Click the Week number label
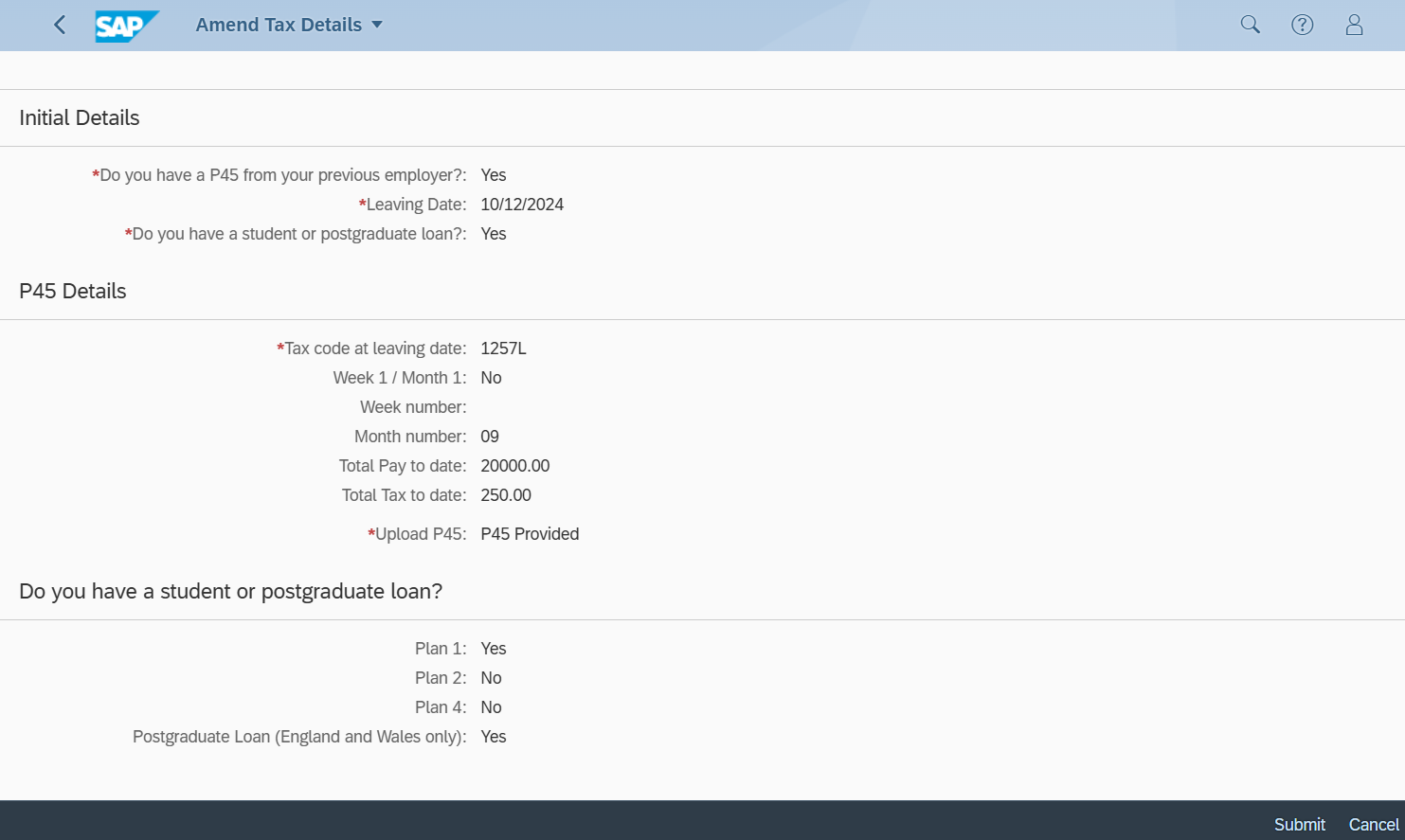 pos(413,407)
